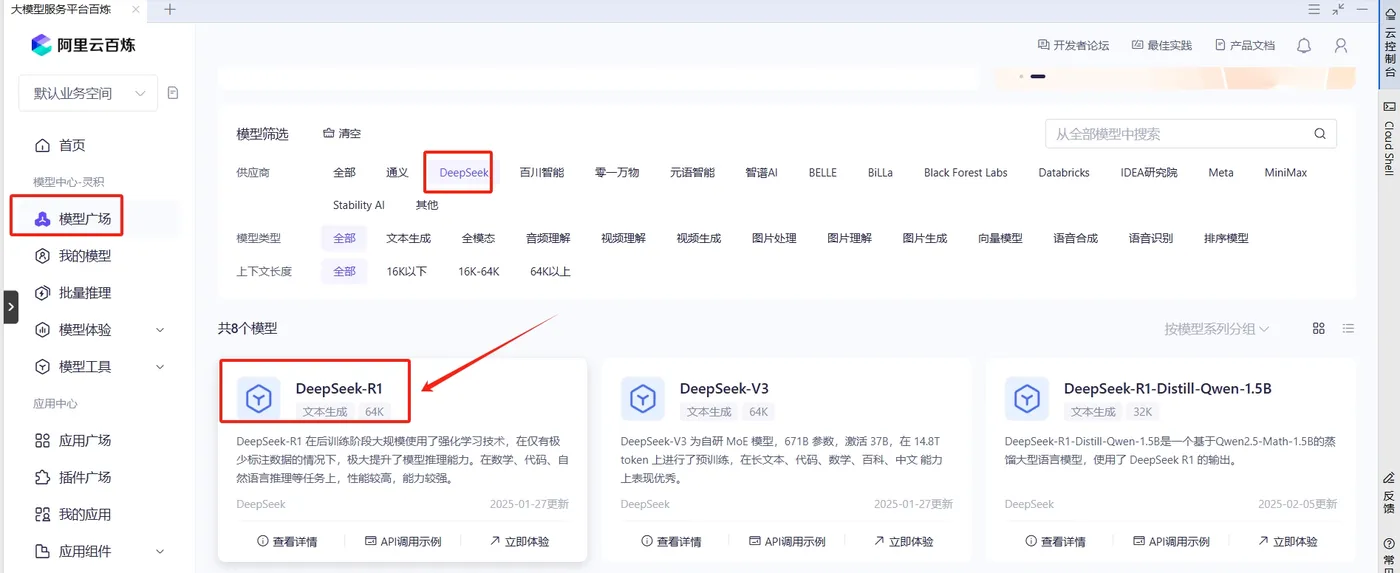Screen dimensions: 1400x573
Task: Open 反馈 feedback in right strip
Action: coord(1389,493)
